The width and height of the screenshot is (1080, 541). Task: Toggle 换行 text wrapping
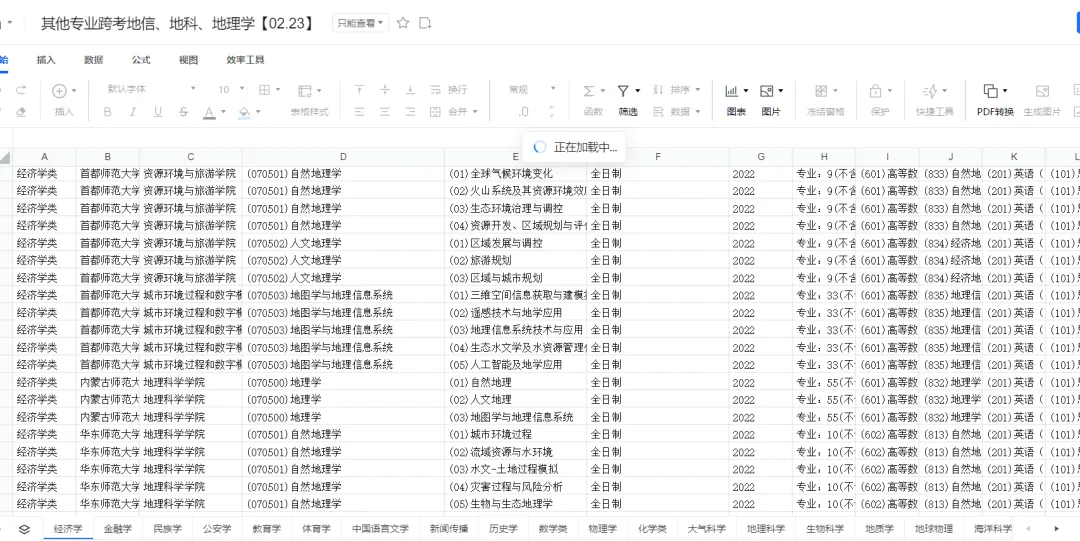coord(448,90)
